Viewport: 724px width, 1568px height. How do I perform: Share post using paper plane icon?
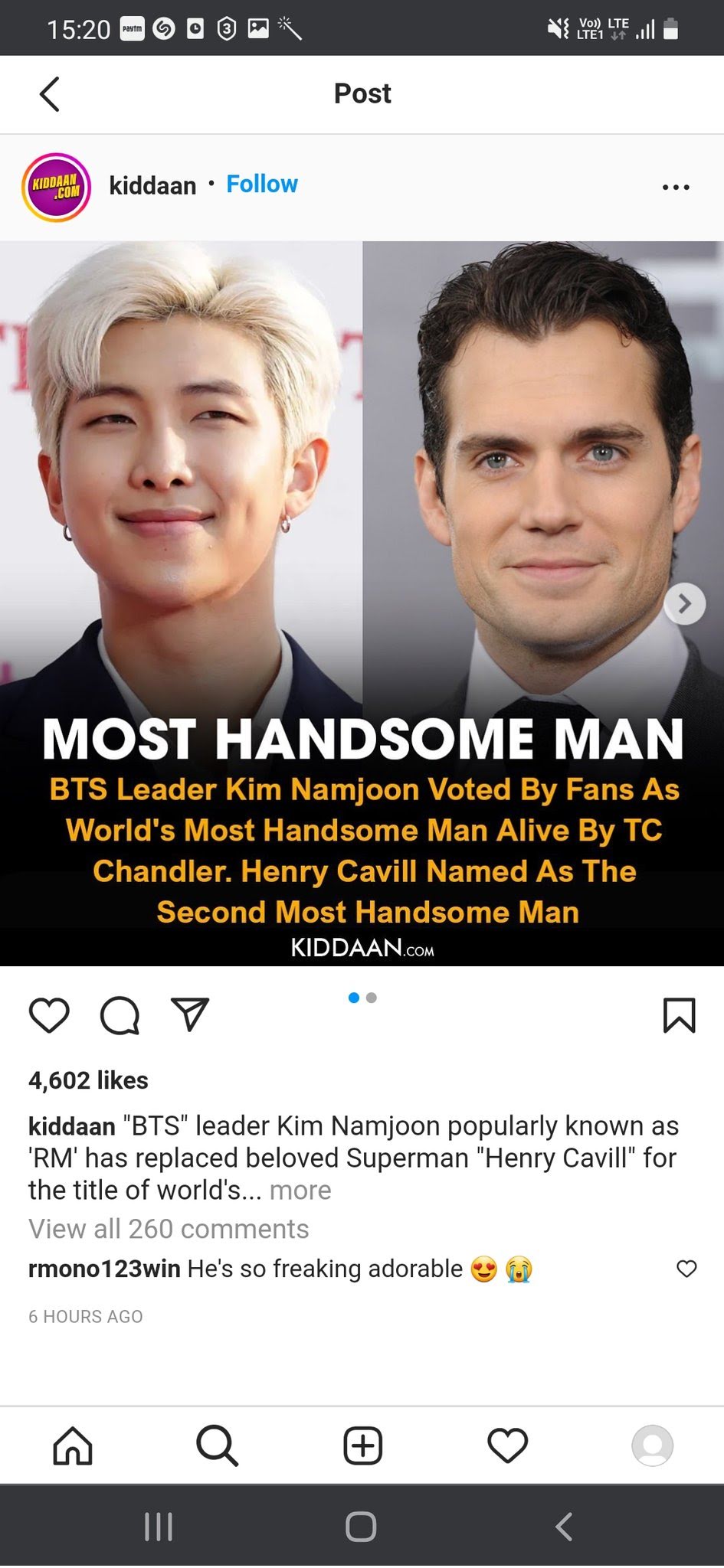pyautogui.click(x=190, y=1015)
